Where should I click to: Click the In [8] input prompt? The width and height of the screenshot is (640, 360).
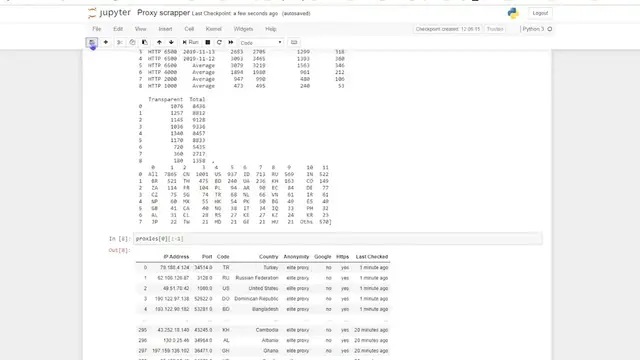click(x=120, y=239)
